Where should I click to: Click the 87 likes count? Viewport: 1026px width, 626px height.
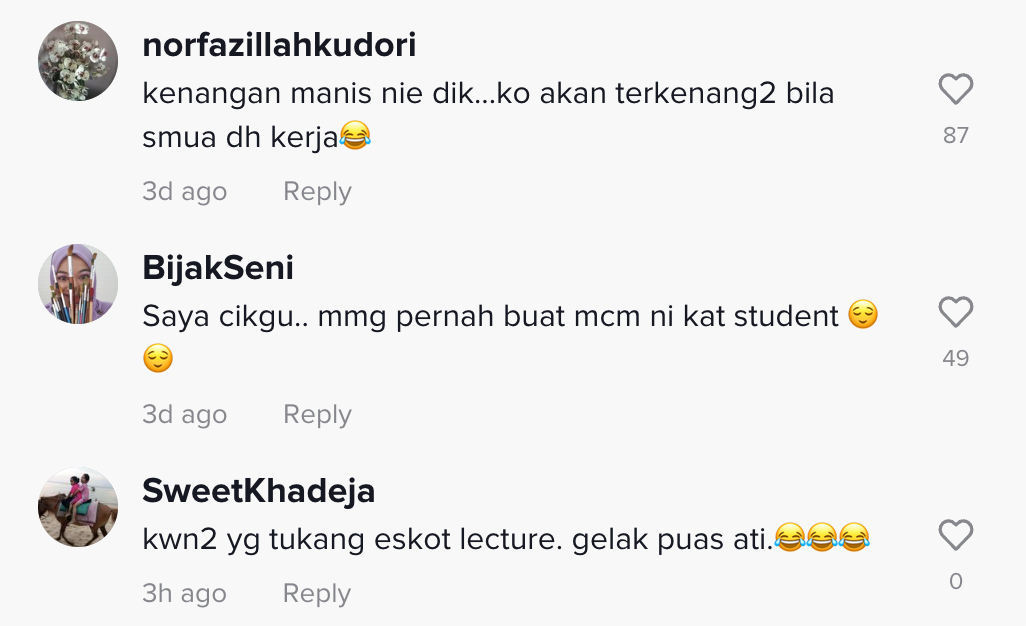pyautogui.click(x=956, y=135)
